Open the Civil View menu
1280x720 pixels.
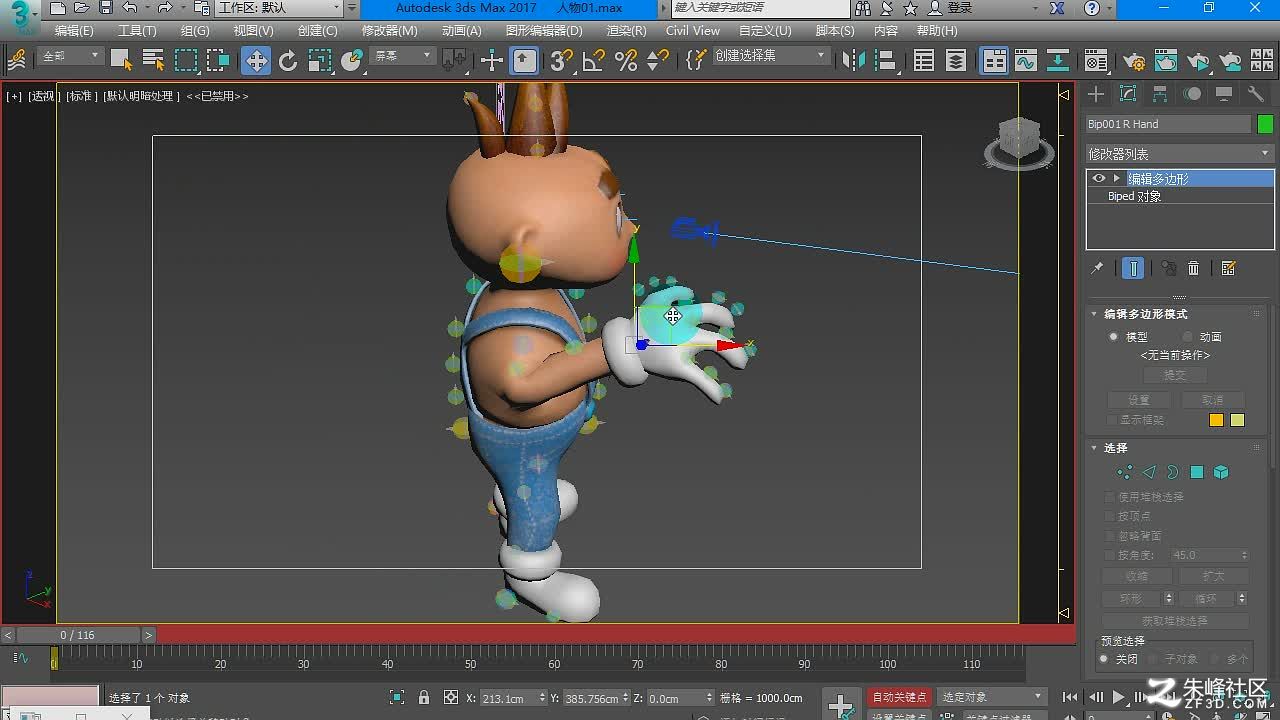point(693,31)
